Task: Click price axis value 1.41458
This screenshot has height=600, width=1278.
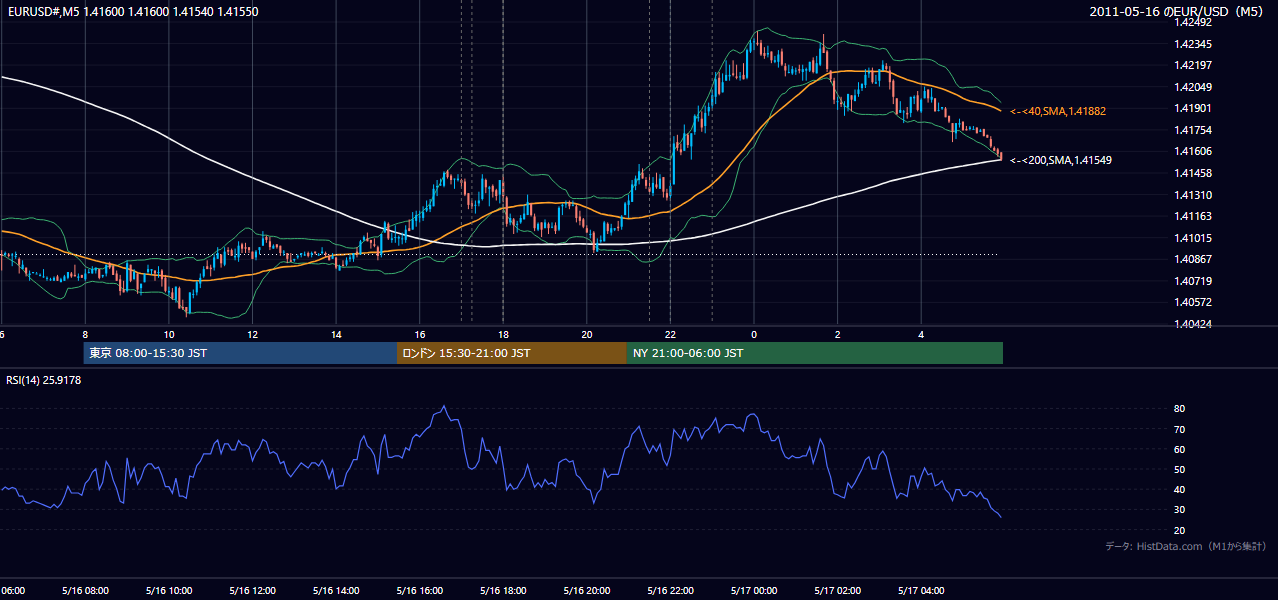Action: click(1193, 173)
